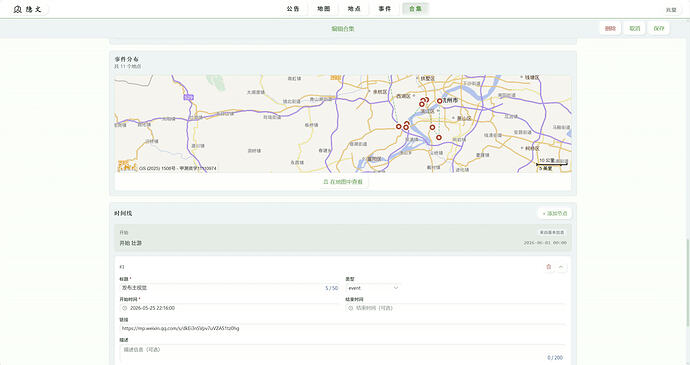This screenshot has width=690, height=365.
Task: Click the clock icon in 开始时间 field
Action: (125, 308)
